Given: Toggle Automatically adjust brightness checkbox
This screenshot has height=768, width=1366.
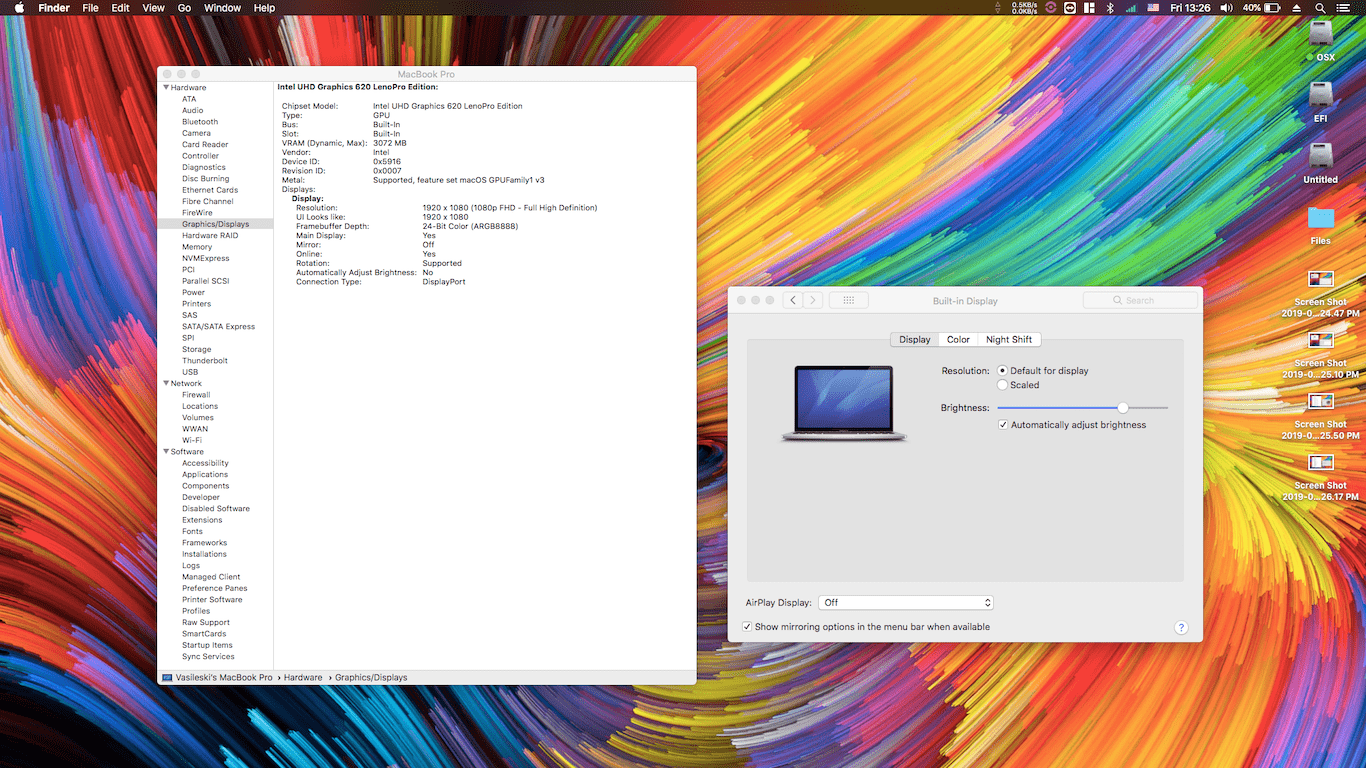Looking at the screenshot, I should tap(1003, 425).
